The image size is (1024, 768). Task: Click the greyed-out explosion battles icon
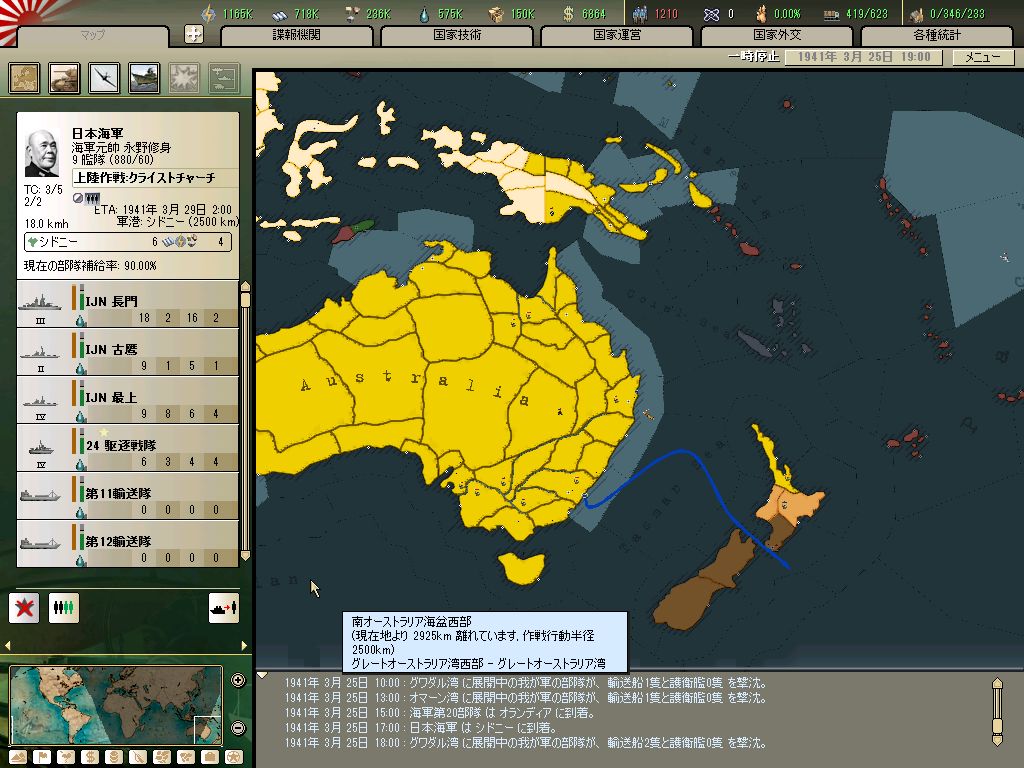[184, 78]
